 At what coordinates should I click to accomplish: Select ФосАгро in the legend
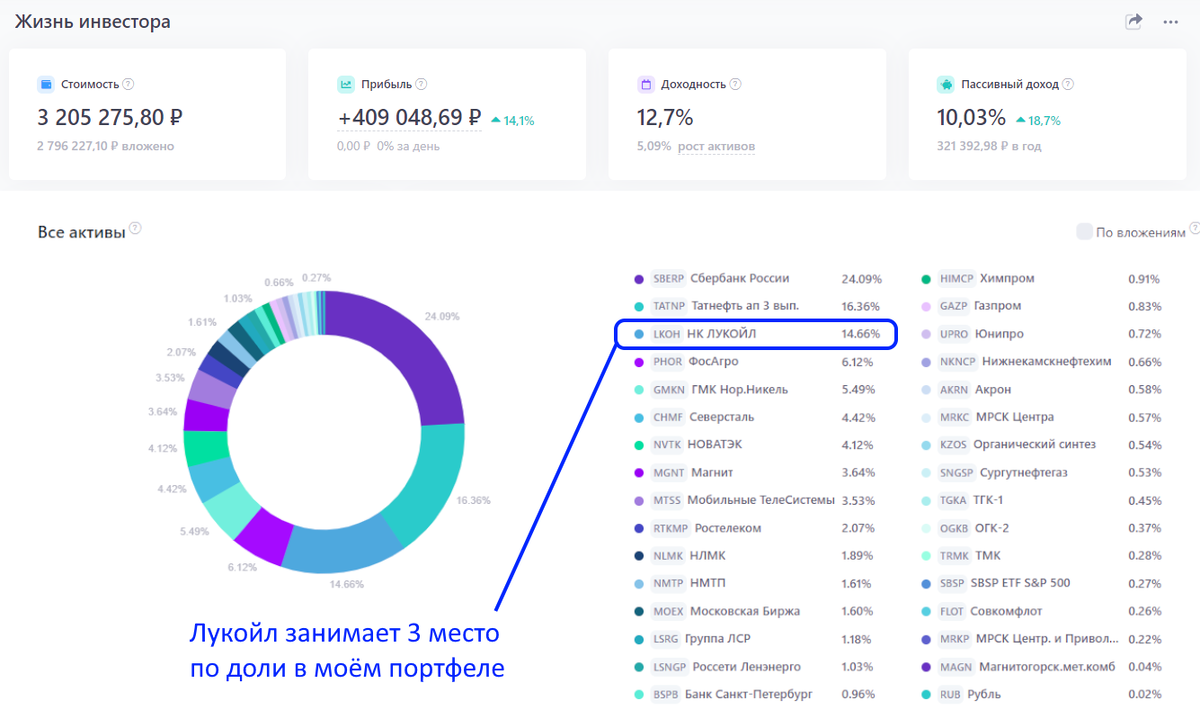click(714, 362)
